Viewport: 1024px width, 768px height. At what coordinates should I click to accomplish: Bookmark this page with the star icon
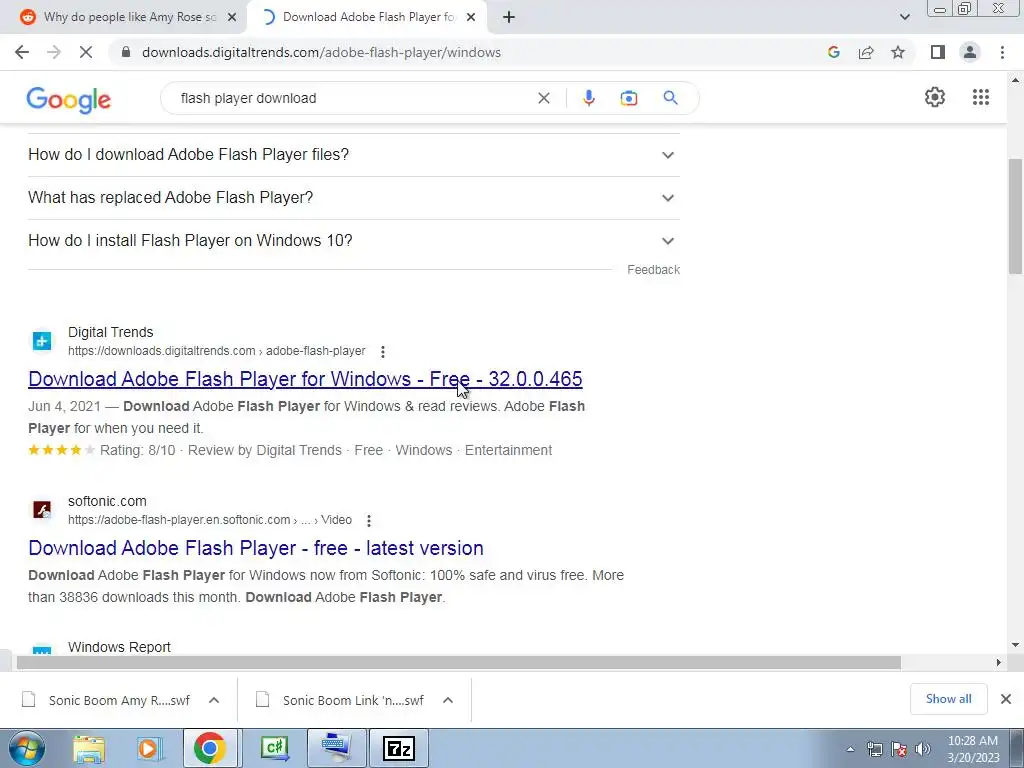pos(898,52)
